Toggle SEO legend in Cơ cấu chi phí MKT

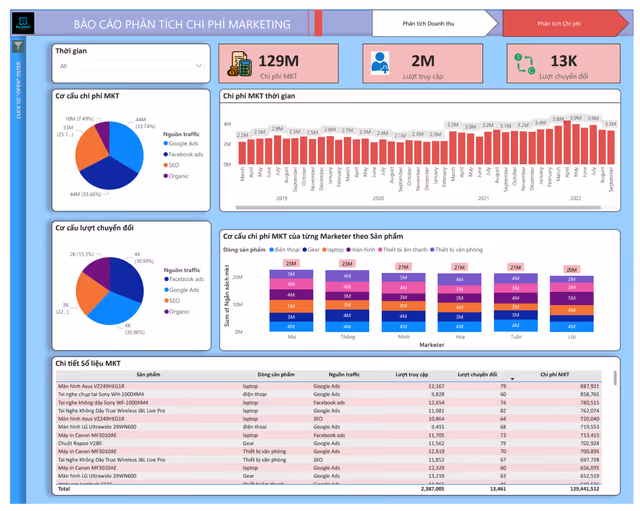click(174, 165)
